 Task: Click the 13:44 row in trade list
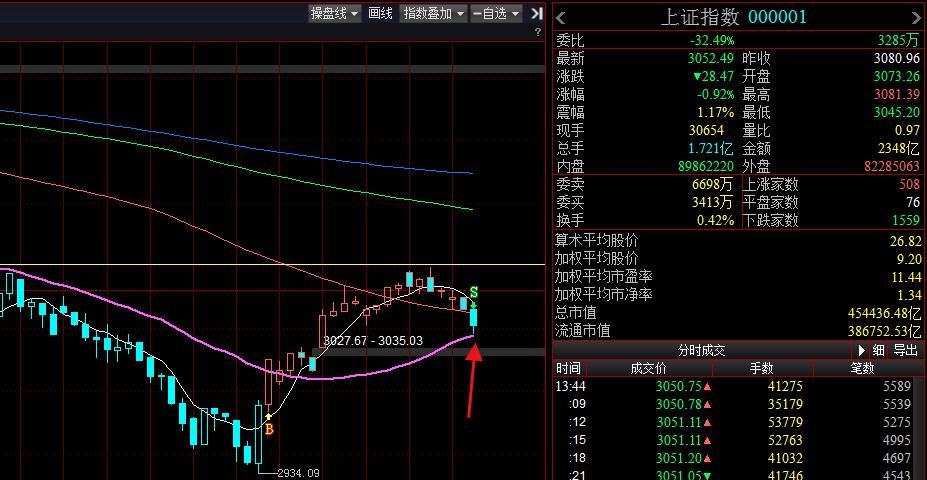[x=740, y=386]
